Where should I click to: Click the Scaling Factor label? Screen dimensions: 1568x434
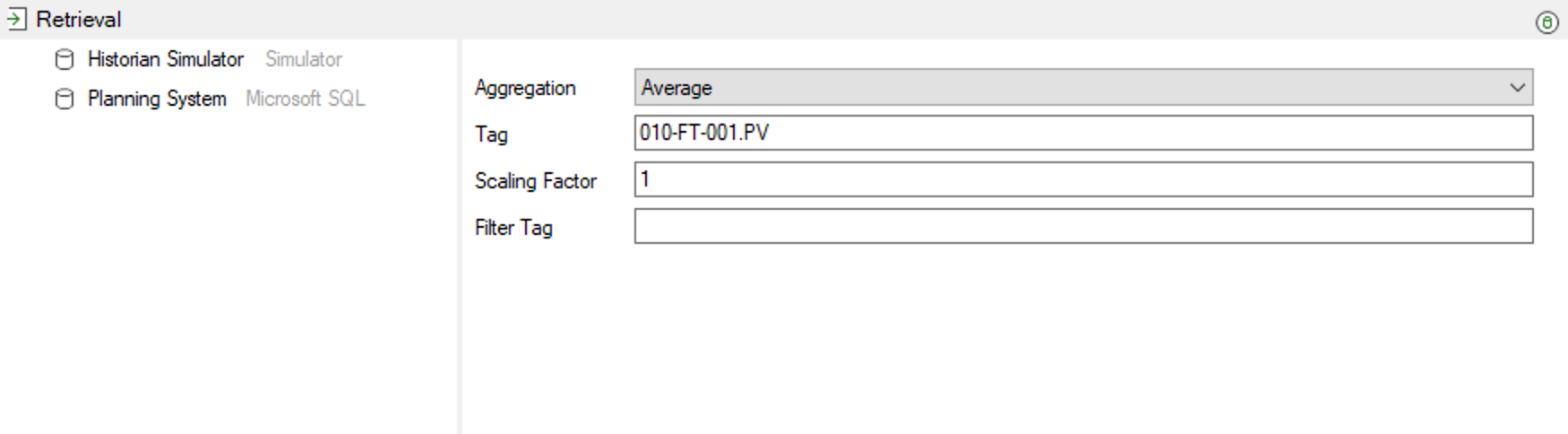click(536, 181)
